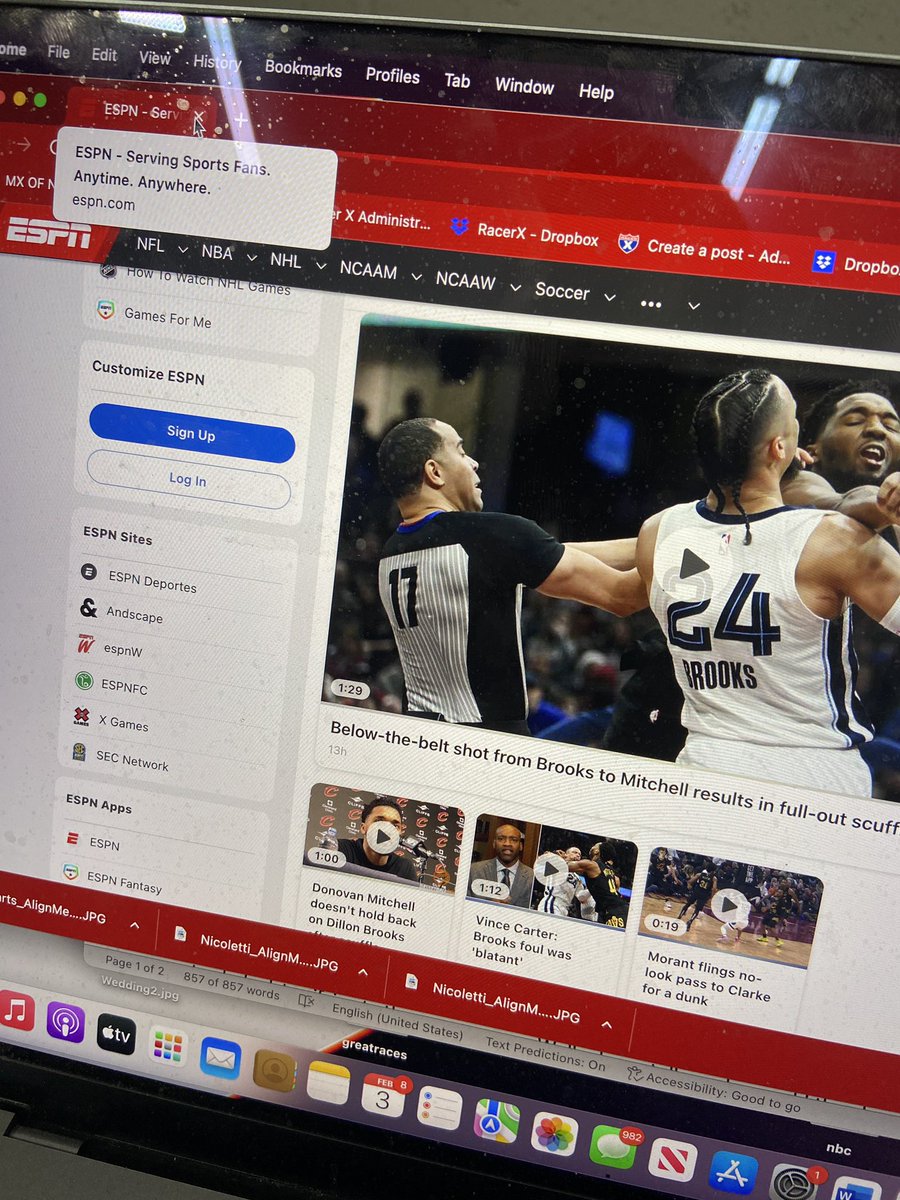Open the Tab menu

click(457, 80)
